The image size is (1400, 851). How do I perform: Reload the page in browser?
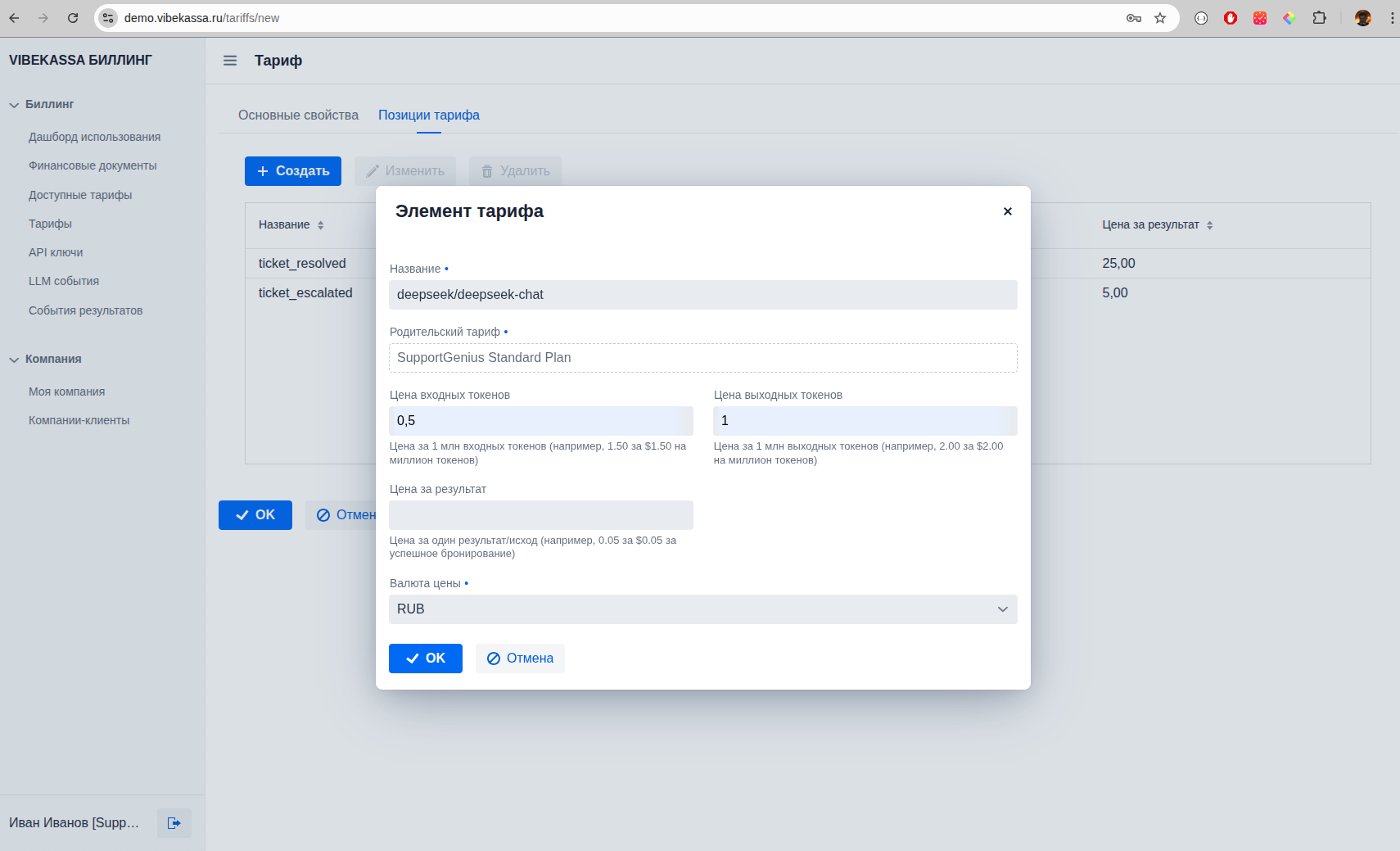coord(73,18)
